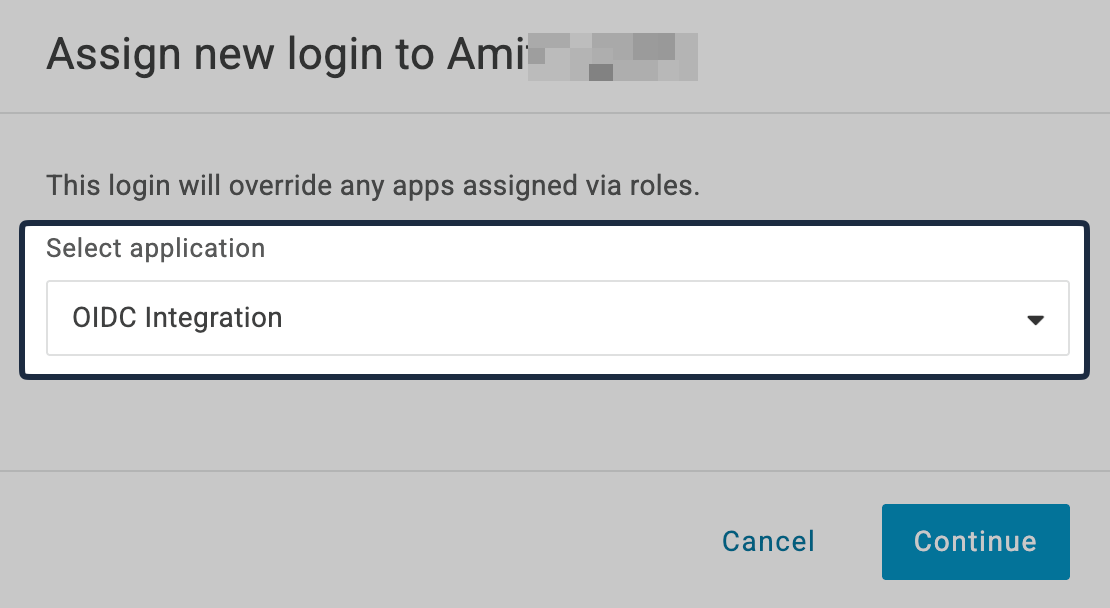The width and height of the screenshot is (1110, 608).
Task: Open application choices via the chevron
Action: (x=1037, y=318)
